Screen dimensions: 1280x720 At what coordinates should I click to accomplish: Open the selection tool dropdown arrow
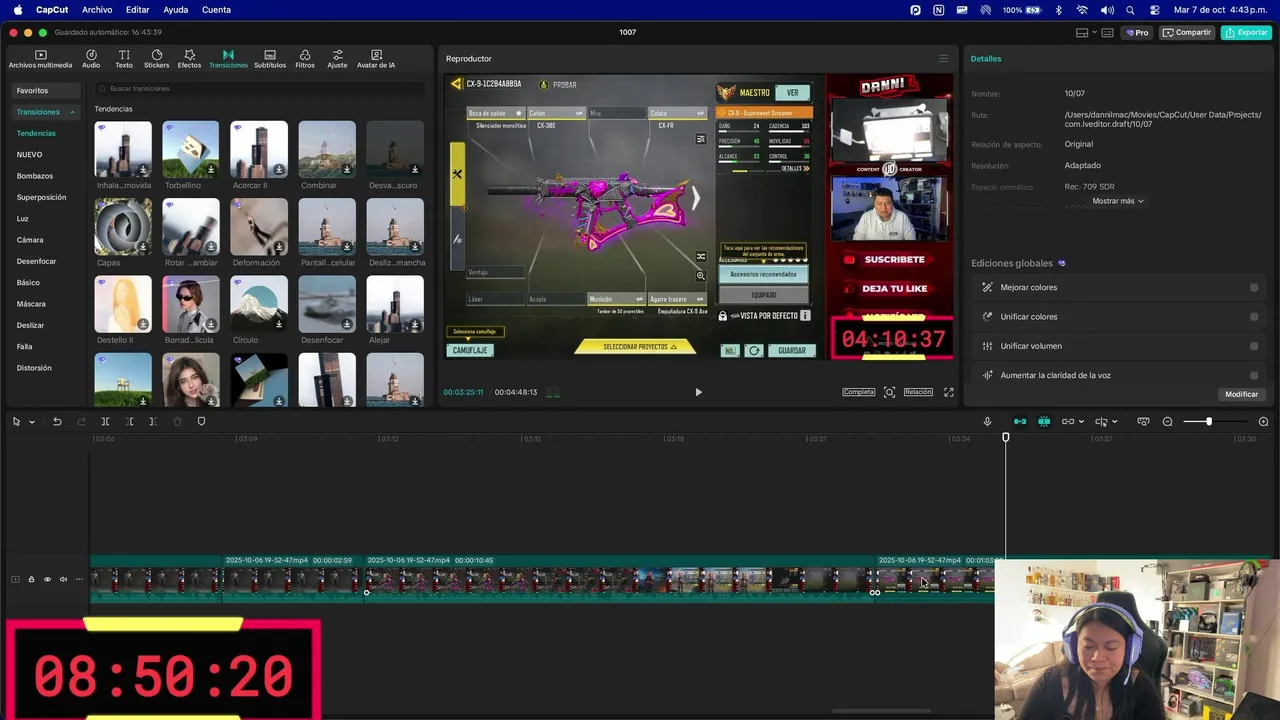[32, 422]
